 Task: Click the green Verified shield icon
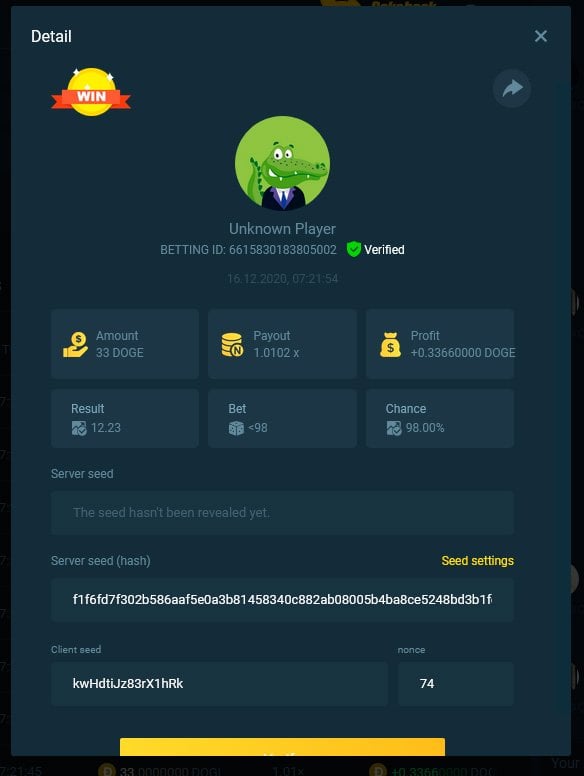point(353,249)
